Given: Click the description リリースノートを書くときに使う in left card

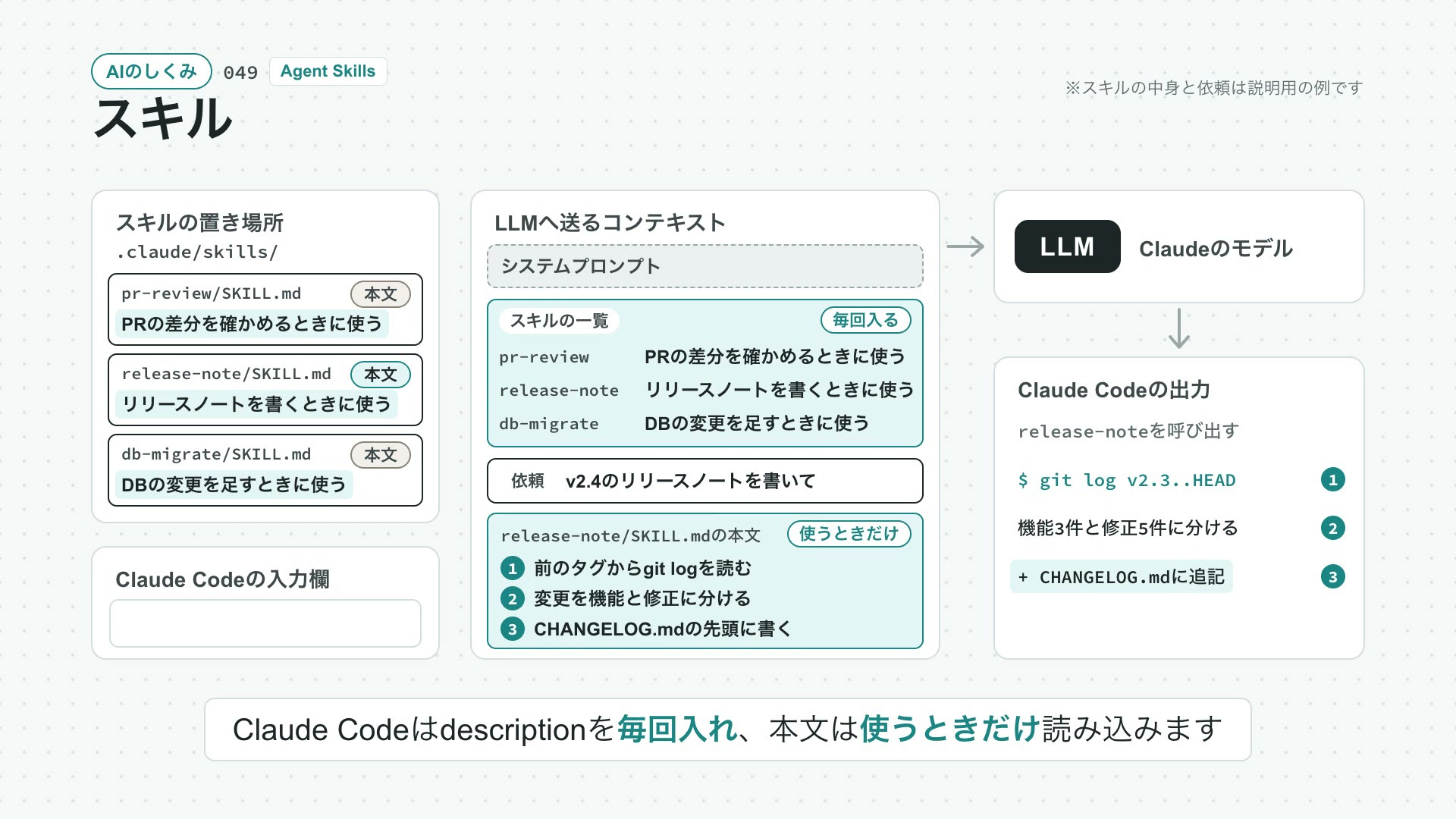Looking at the screenshot, I should [256, 404].
